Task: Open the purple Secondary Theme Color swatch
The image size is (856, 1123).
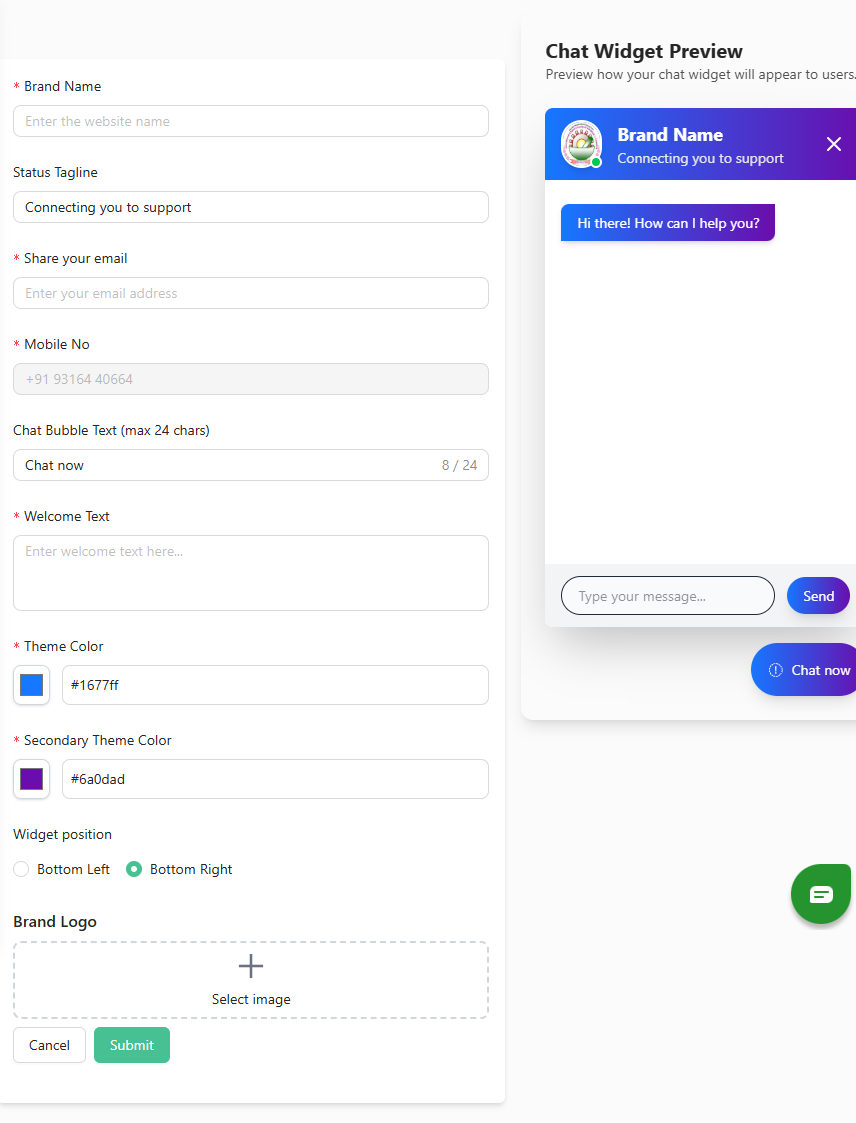Action: point(32,779)
